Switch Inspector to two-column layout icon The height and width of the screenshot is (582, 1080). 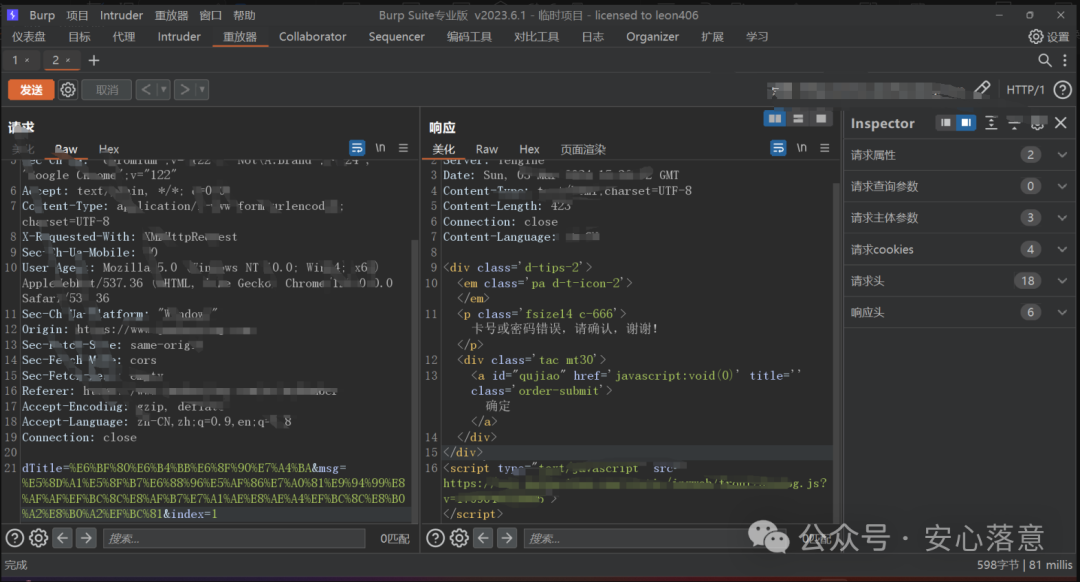click(966, 123)
